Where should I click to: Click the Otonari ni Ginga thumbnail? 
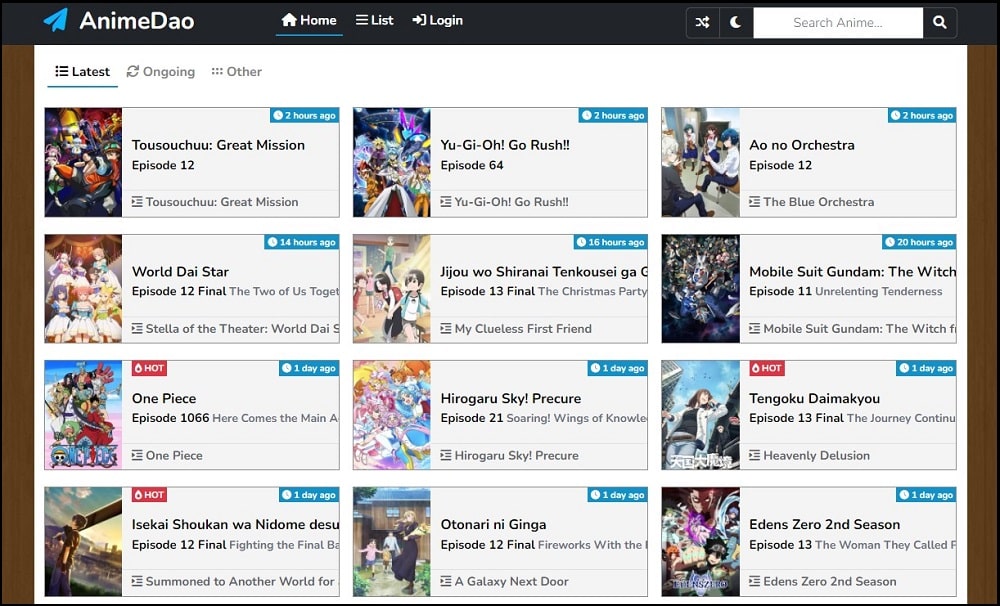coord(392,542)
